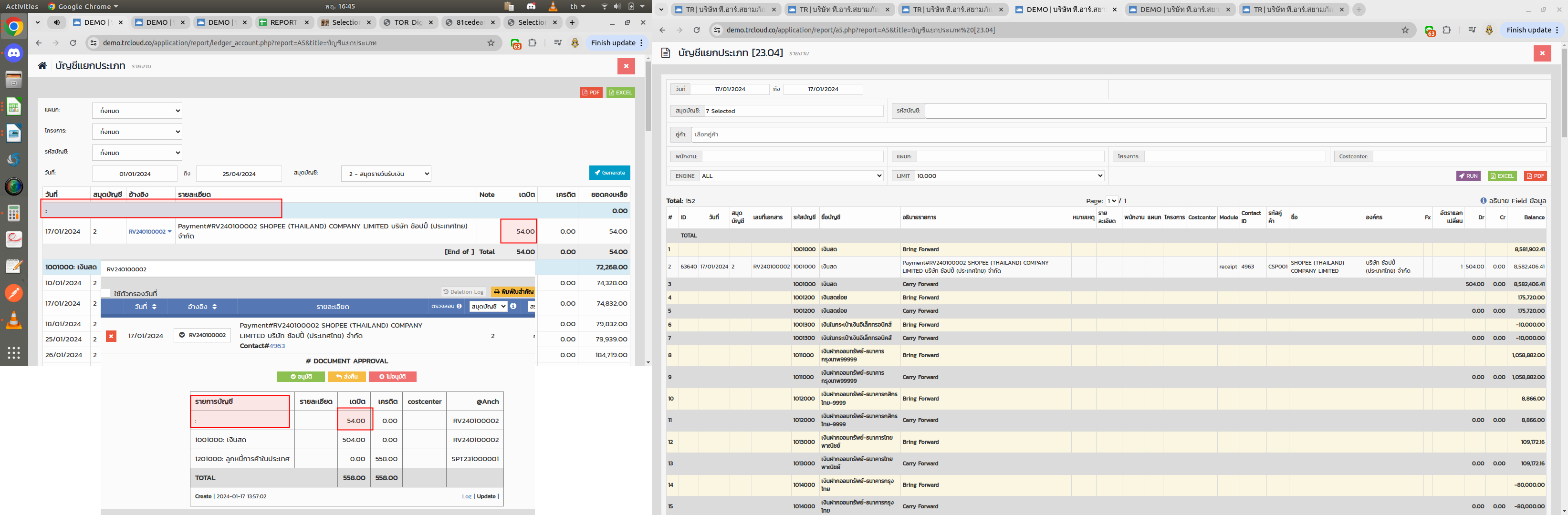Click the start date 01/01/2024 field

tap(135, 174)
